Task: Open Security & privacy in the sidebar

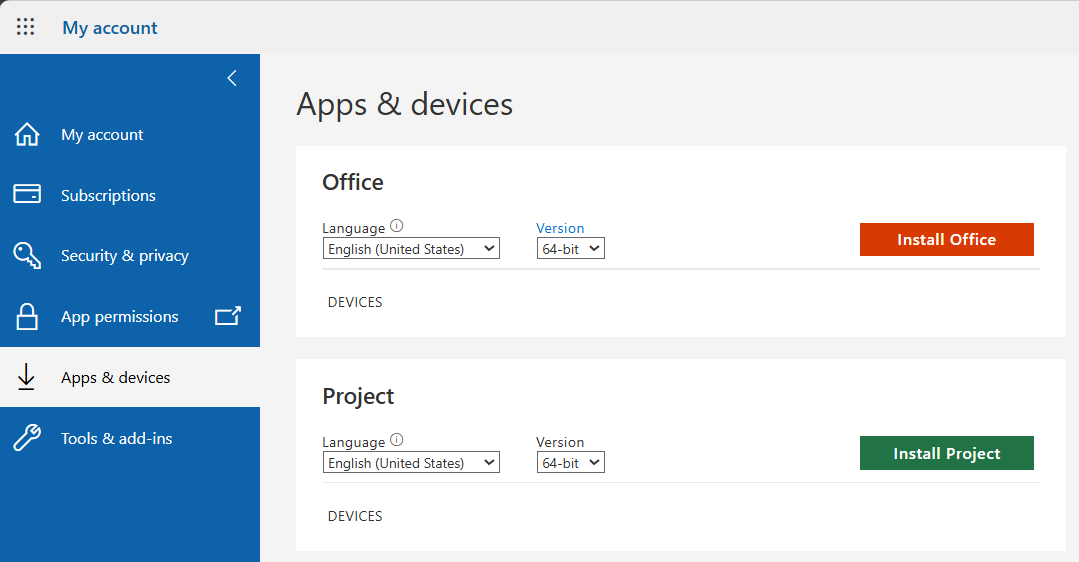Action: [130, 255]
